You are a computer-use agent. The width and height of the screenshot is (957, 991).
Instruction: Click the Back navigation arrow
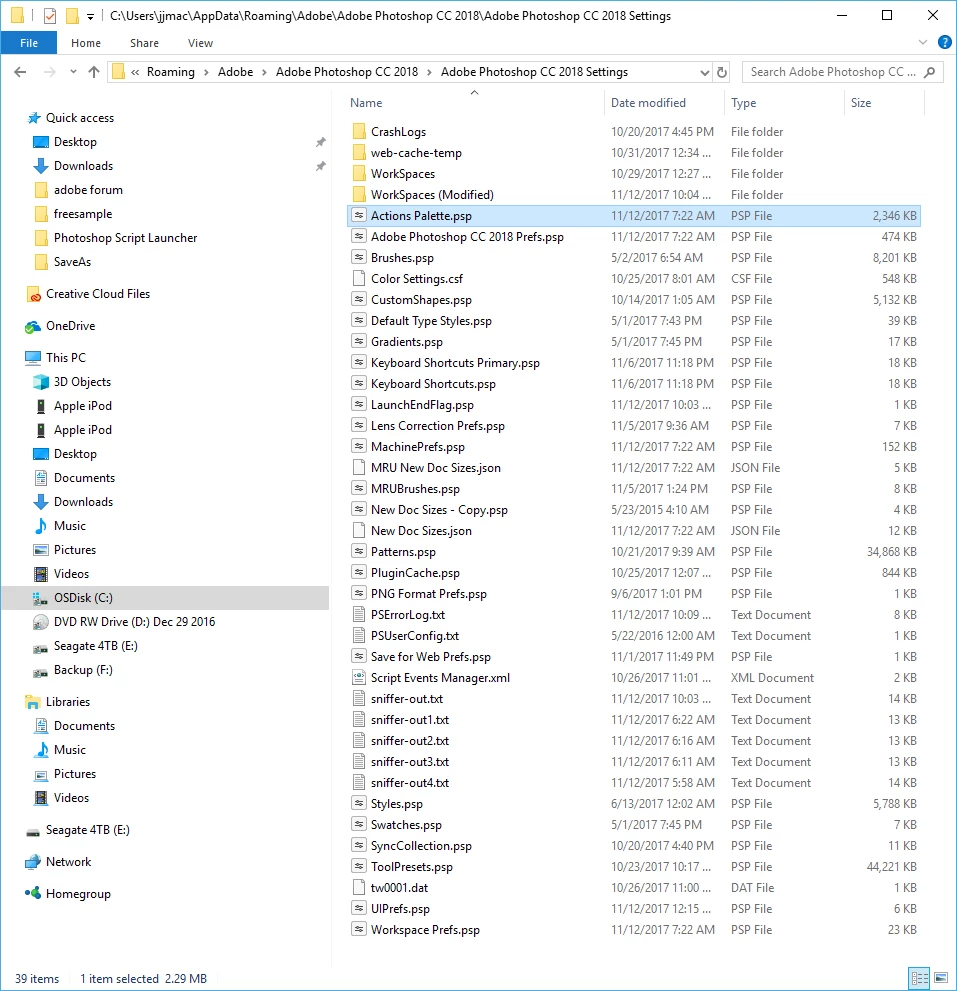[x=20, y=72]
